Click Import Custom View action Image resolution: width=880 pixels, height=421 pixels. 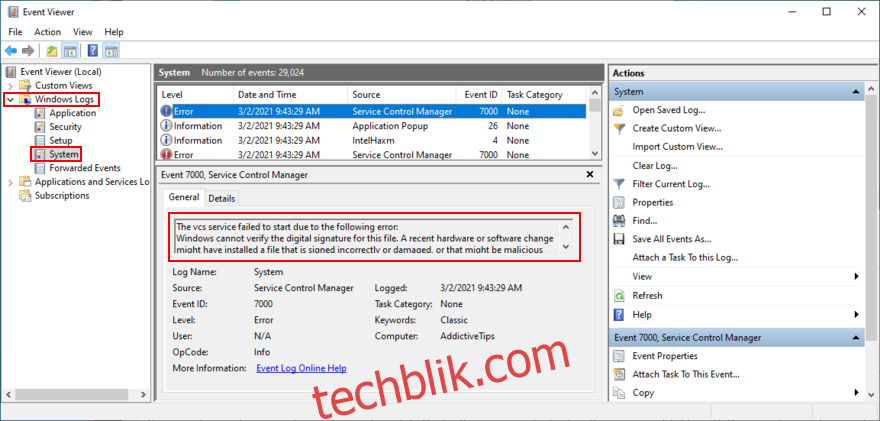pos(677,147)
